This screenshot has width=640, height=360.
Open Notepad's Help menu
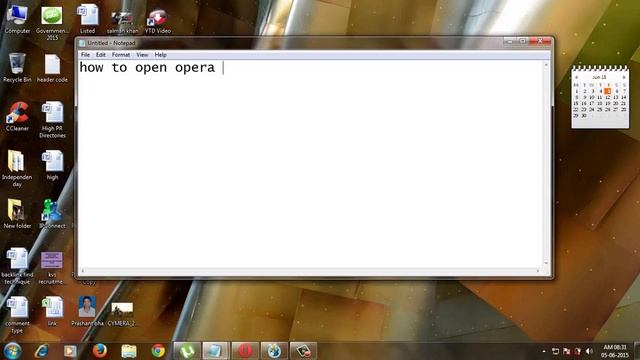[x=160, y=55]
